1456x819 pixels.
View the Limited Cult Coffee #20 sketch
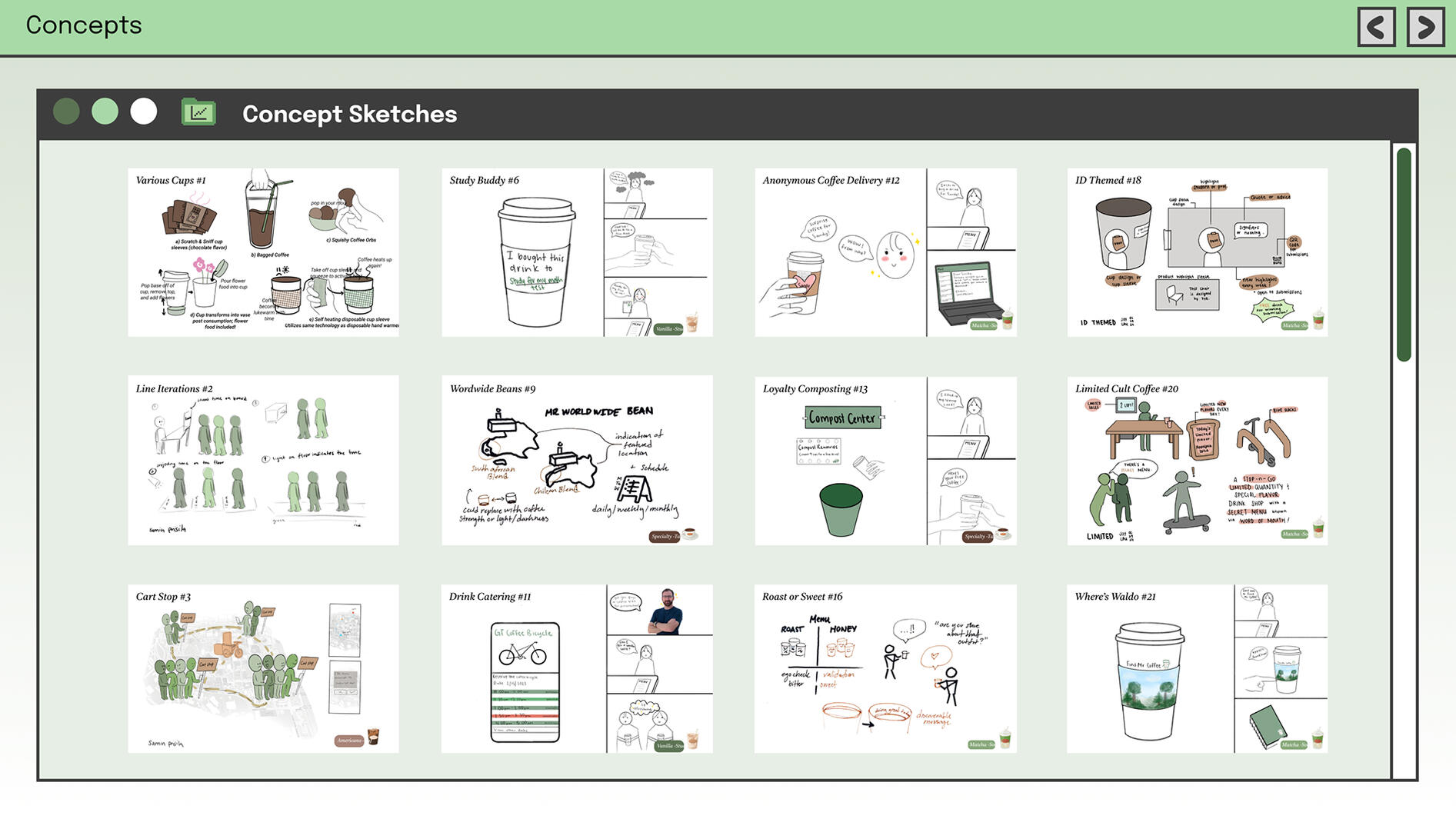click(x=1197, y=460)
